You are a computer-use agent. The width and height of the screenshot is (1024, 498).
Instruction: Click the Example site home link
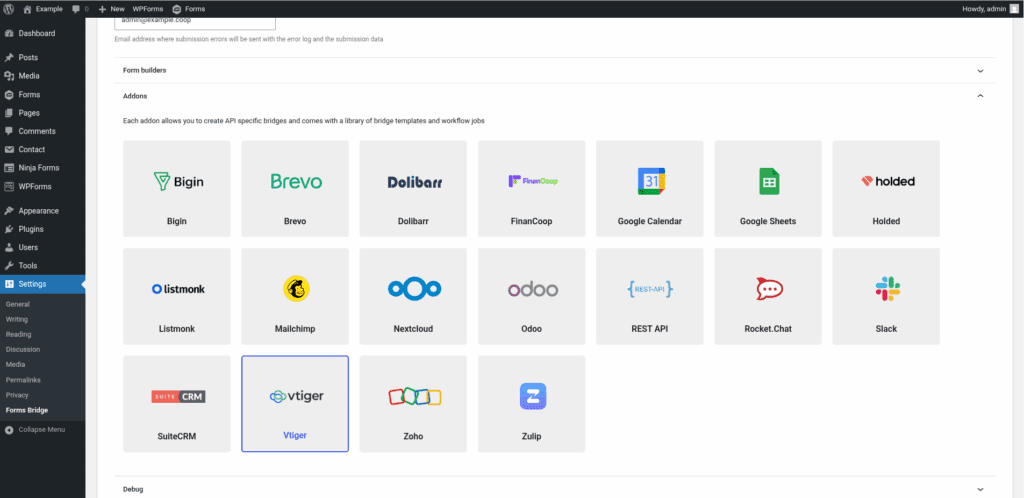[x=42, y=9]
